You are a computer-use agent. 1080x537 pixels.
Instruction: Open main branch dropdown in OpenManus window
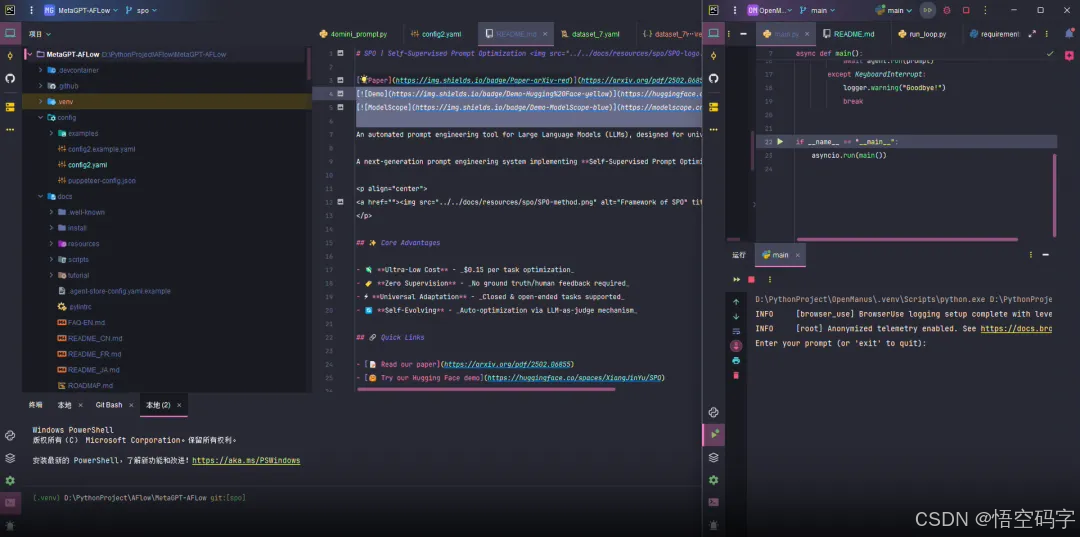[818, 10]
